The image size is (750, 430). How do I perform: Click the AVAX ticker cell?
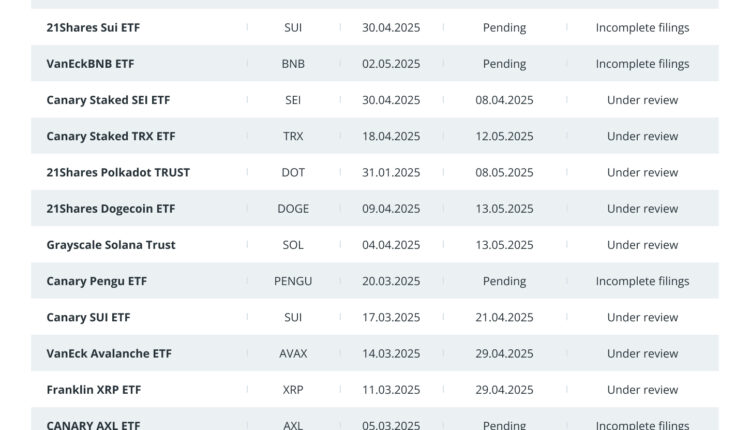293,353
